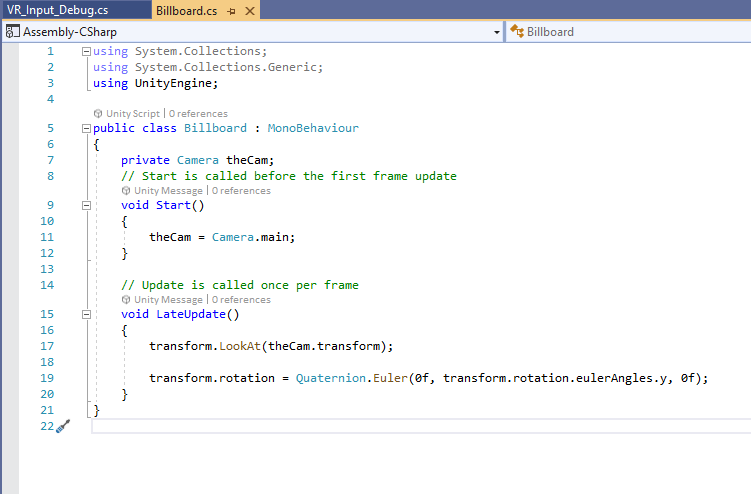Click the Unity cube icon above class
Image resolution: width=751 pixels, height=494 pixels.
tap(98, 114)
